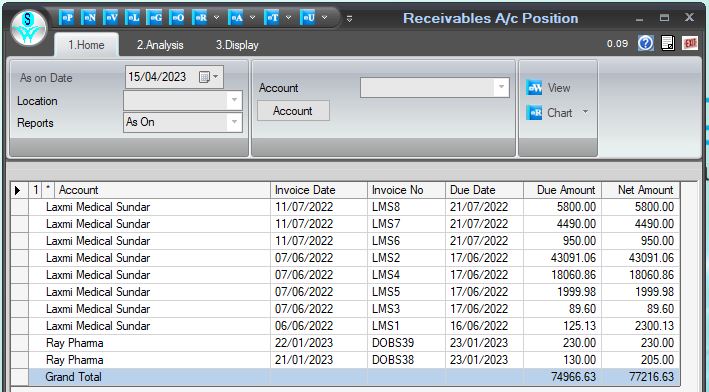The width and height of the screenshot is (709, 392).
Task: Sort by the Invoice No column header
Action: [406, 190]
